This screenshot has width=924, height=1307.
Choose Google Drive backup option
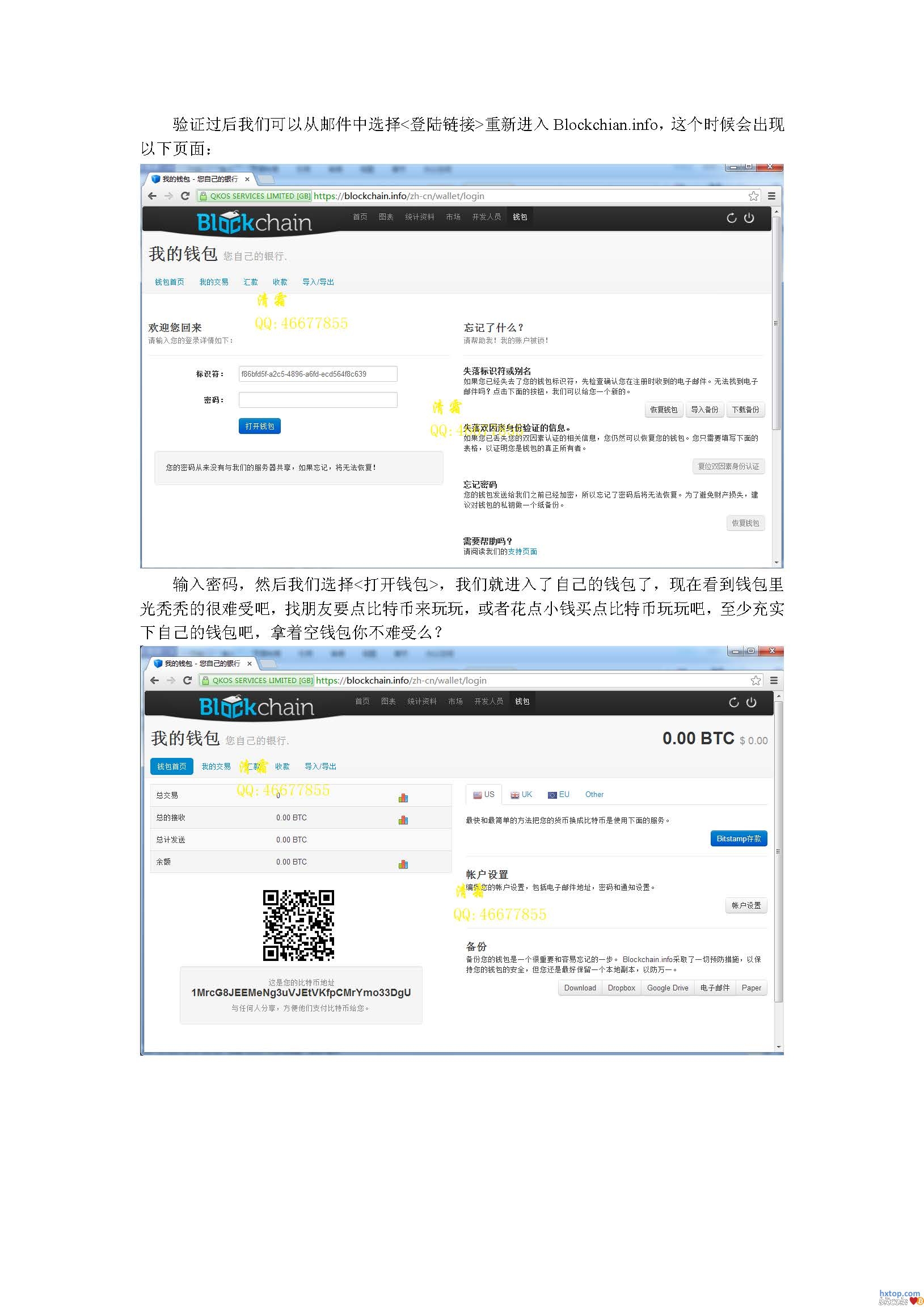tap(667, 988)
